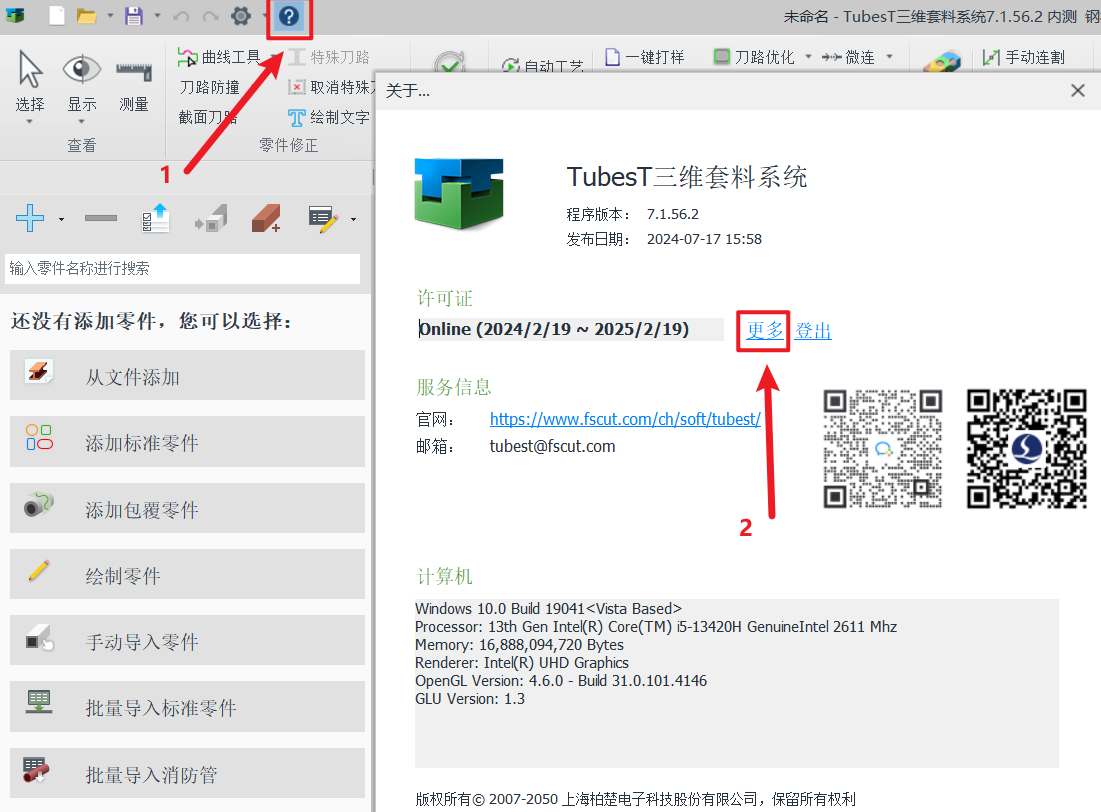Click 一键打样 one-click proofing
The height and width of the screenshot is (812, 1101).
(x=645, y=57)
